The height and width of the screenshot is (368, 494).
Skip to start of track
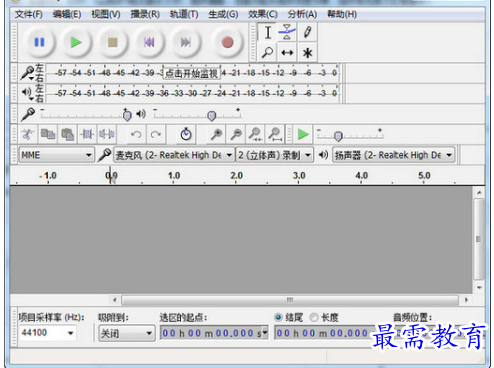click(149, 42)
